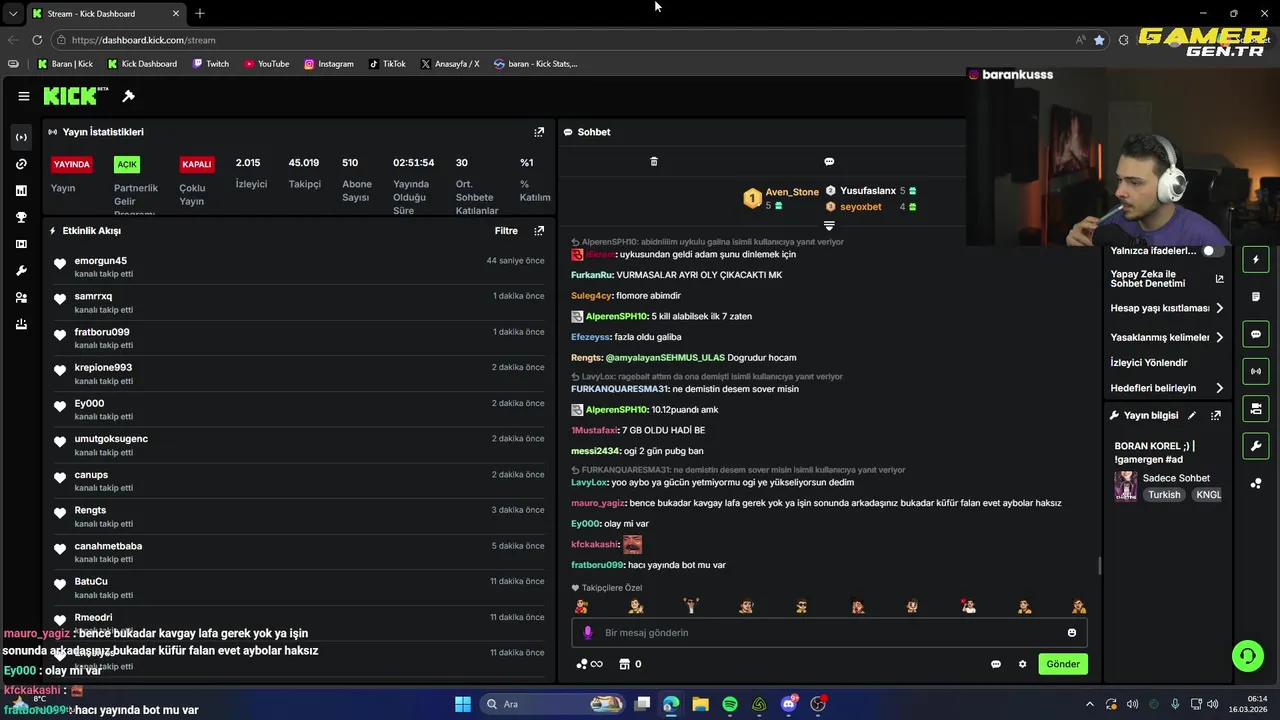Screen dimensions: 1280x720
Task: Select the chat bubble icon next to the gear
Action: pos(996,664)
